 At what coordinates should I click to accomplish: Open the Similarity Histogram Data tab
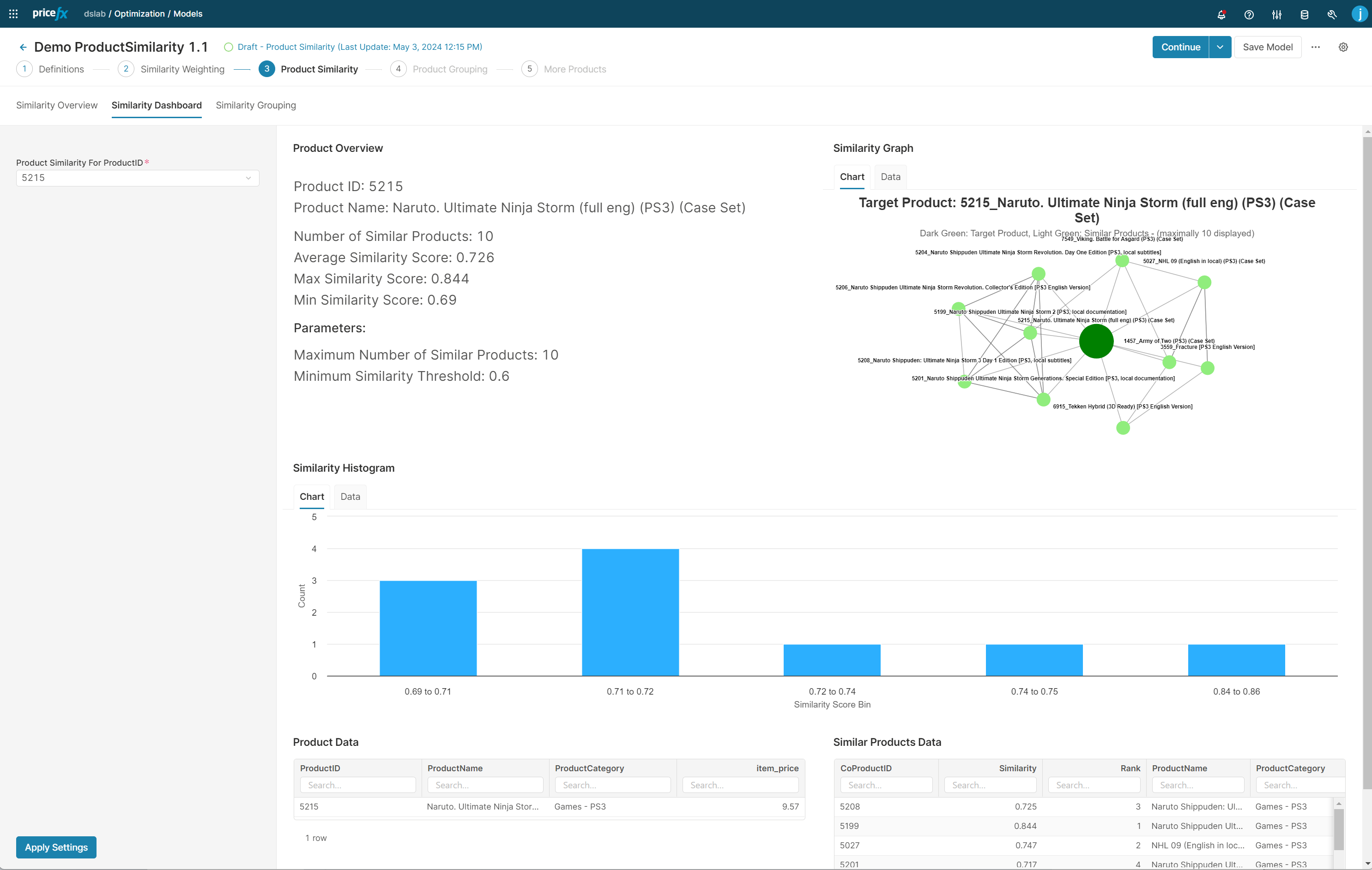[x=350, y=497]
